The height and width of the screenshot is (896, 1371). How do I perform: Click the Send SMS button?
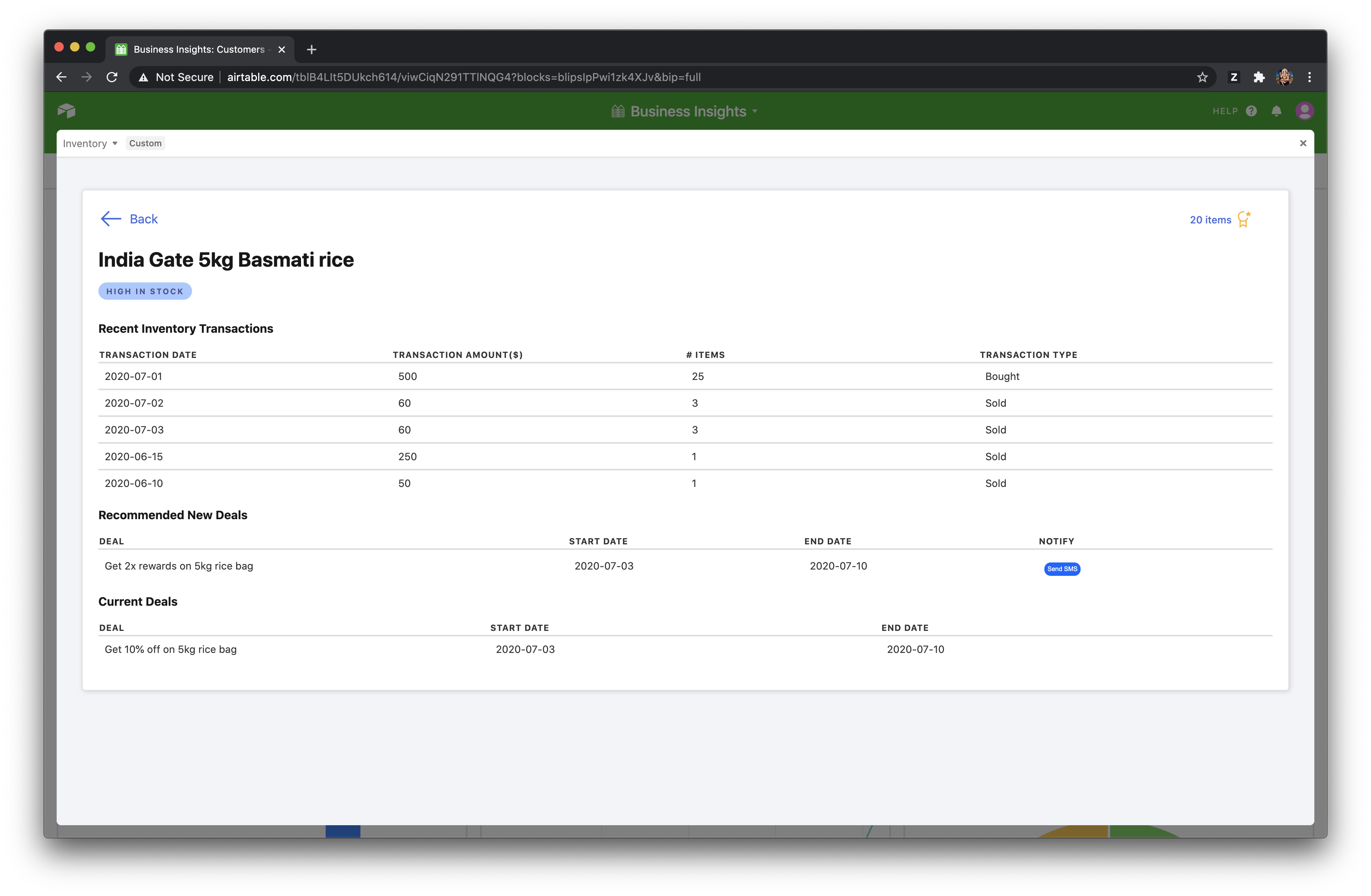pos(1062,569)
